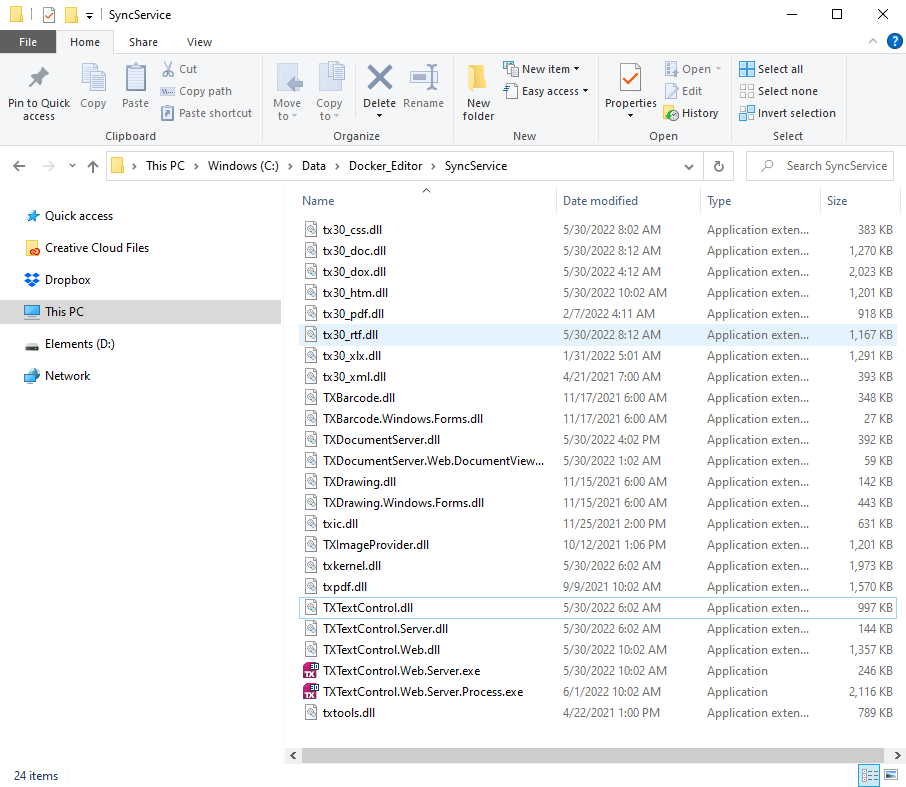Switch to Details view icon in status bar
The image size is (906, 787).
tap(869, 775)
